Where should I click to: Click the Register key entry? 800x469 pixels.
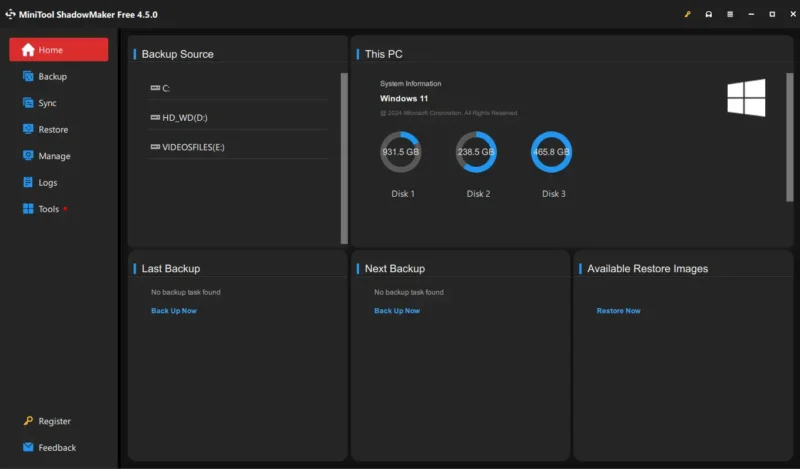click(47, 421)
